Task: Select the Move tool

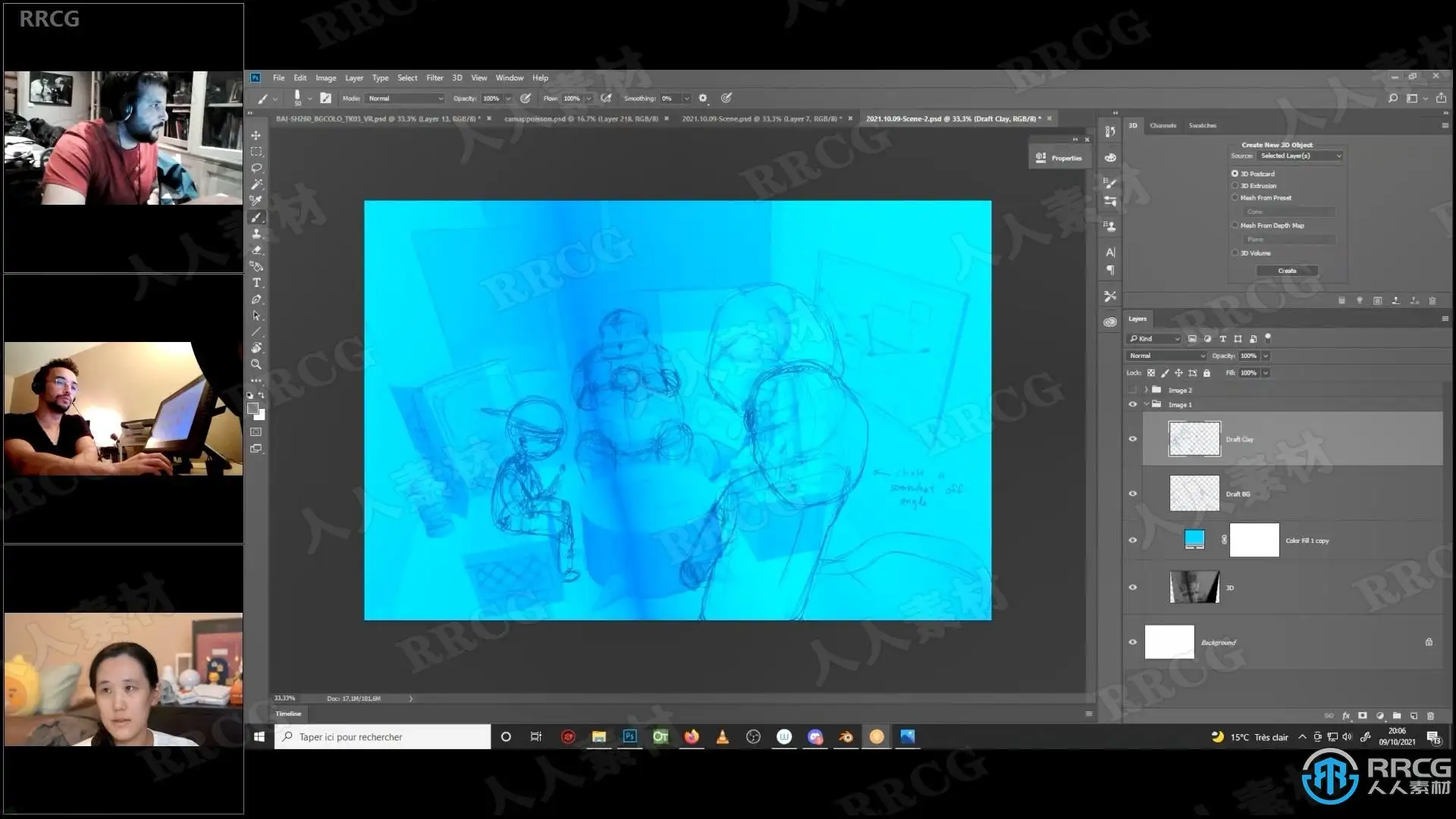Action: (256, 135)
